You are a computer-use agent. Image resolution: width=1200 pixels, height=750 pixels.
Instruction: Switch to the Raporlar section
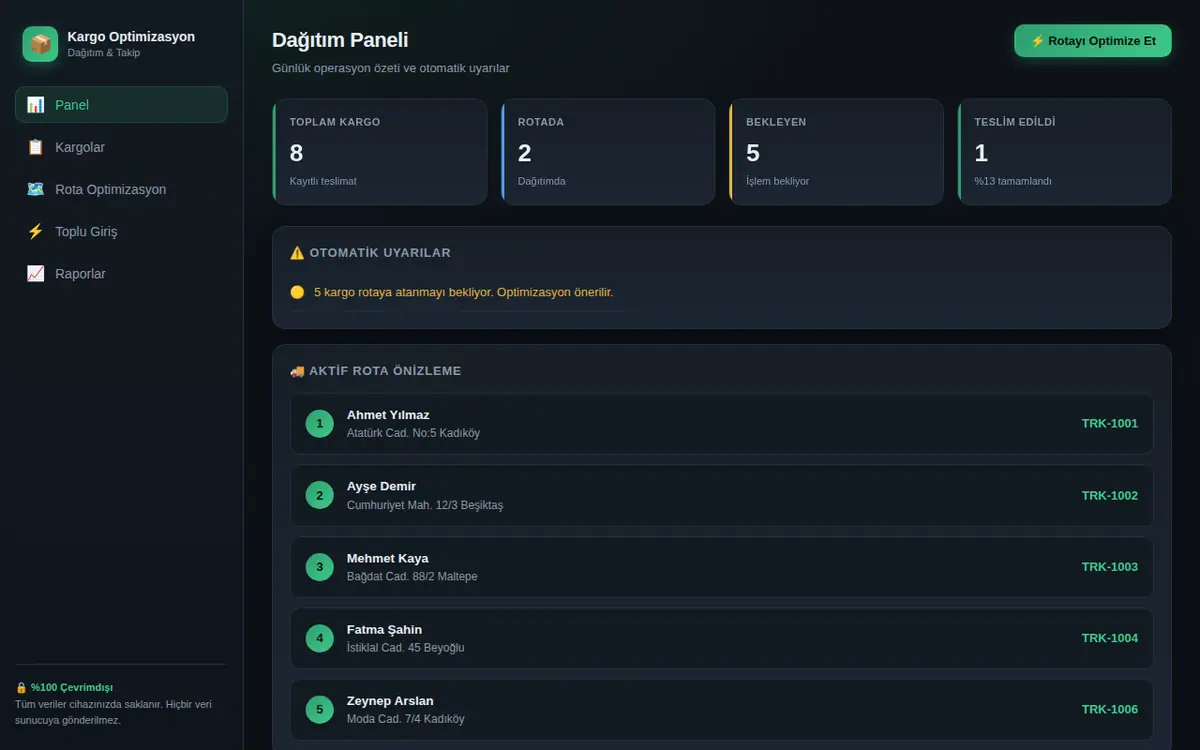(121, 273)
